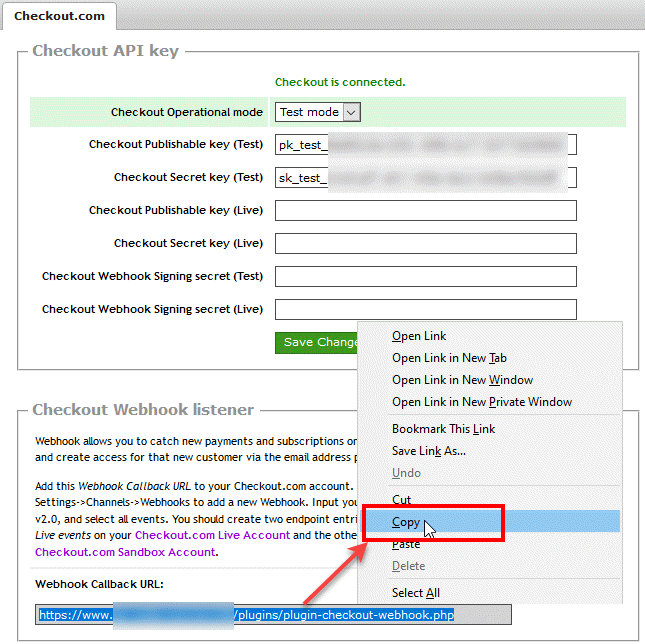
Task: Open the Checkout.com Sandbox Account link
Action: pos(125,552)
